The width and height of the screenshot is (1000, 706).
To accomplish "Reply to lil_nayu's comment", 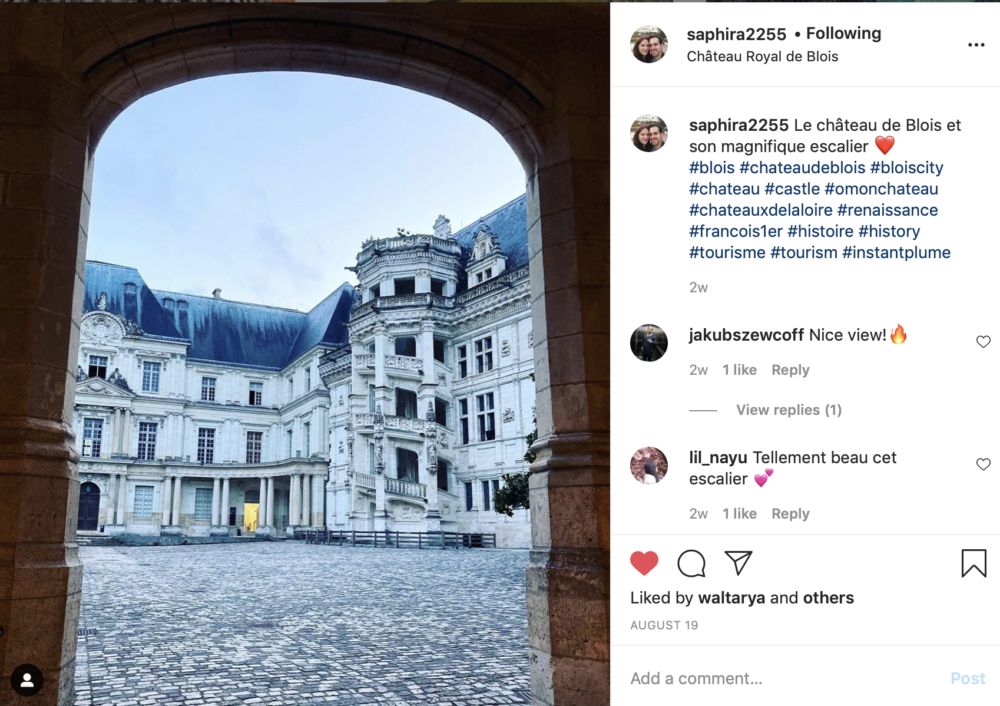I will (790, 513).
